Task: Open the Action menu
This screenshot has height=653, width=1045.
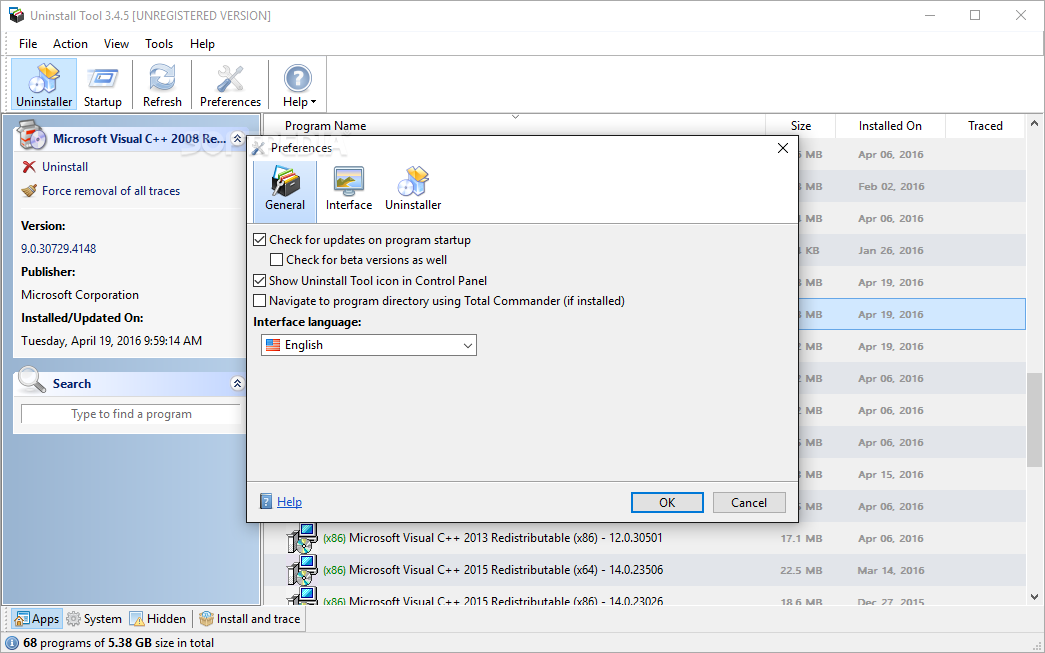Action: point(70,44)
